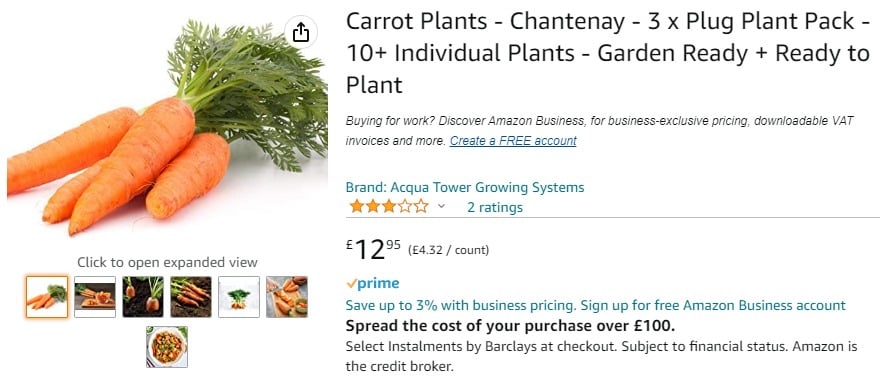Click 'Click to open expanded view' text
895x383 pixels.
coord(167,263)
